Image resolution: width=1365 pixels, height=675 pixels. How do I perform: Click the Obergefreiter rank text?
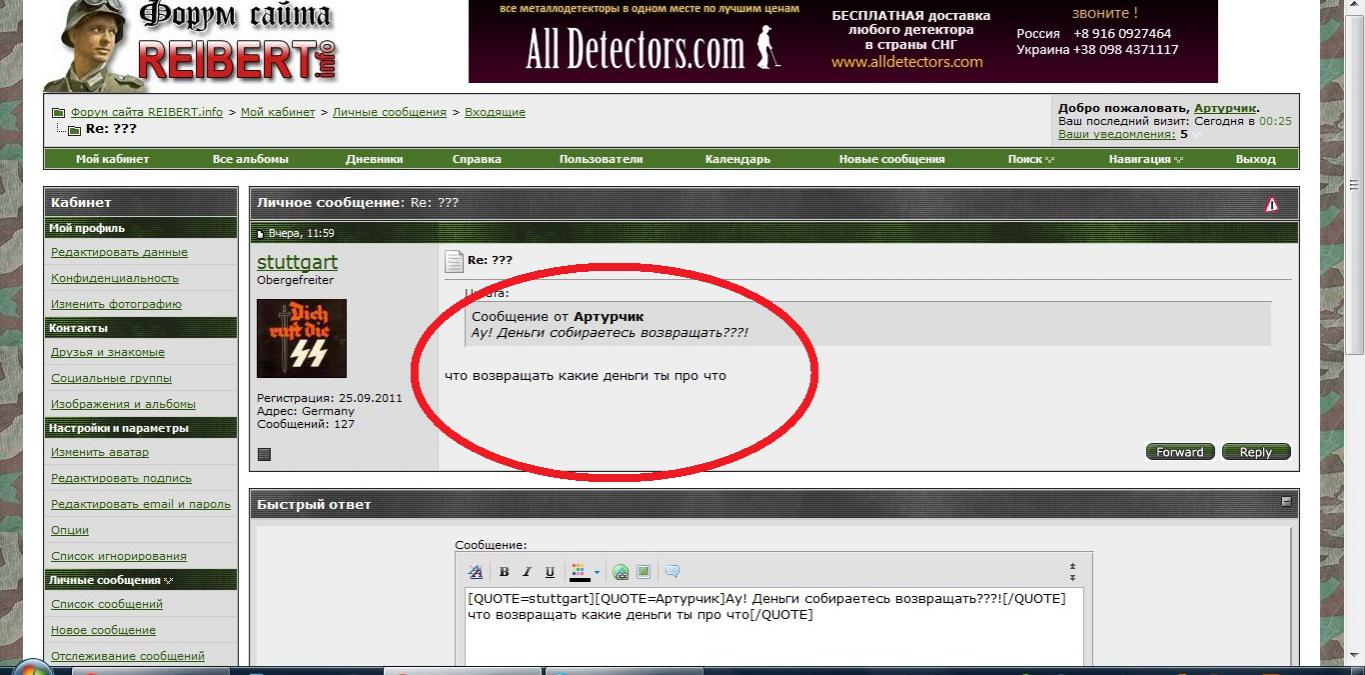(x=295, y=281)
